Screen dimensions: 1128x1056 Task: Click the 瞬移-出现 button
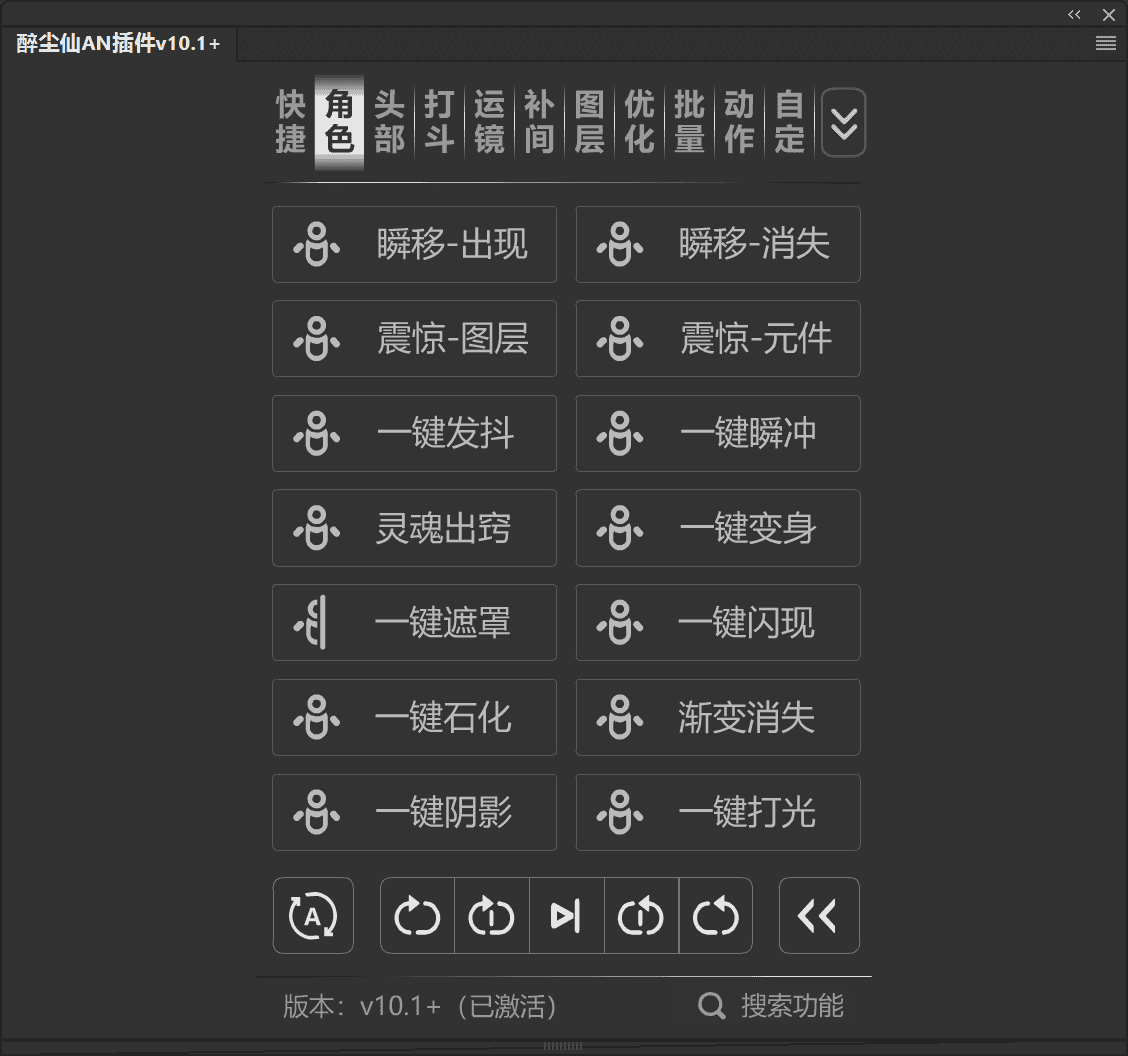tap(414, 244)
